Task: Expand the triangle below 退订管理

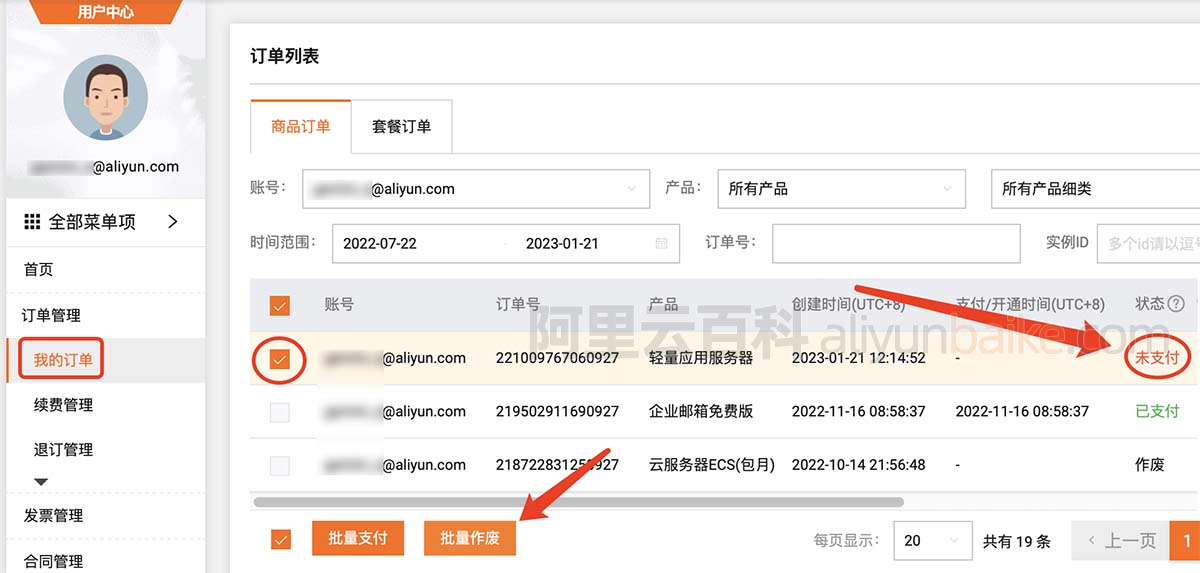Action: (41, 482)
